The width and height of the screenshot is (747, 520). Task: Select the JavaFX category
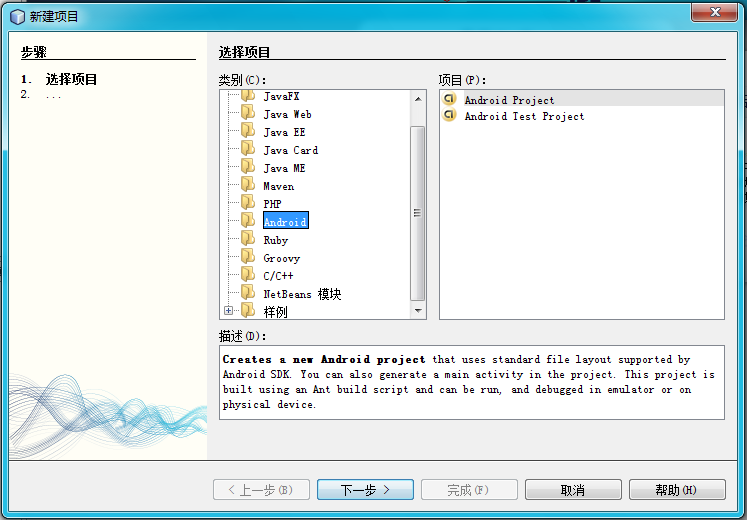click(282, 96)
